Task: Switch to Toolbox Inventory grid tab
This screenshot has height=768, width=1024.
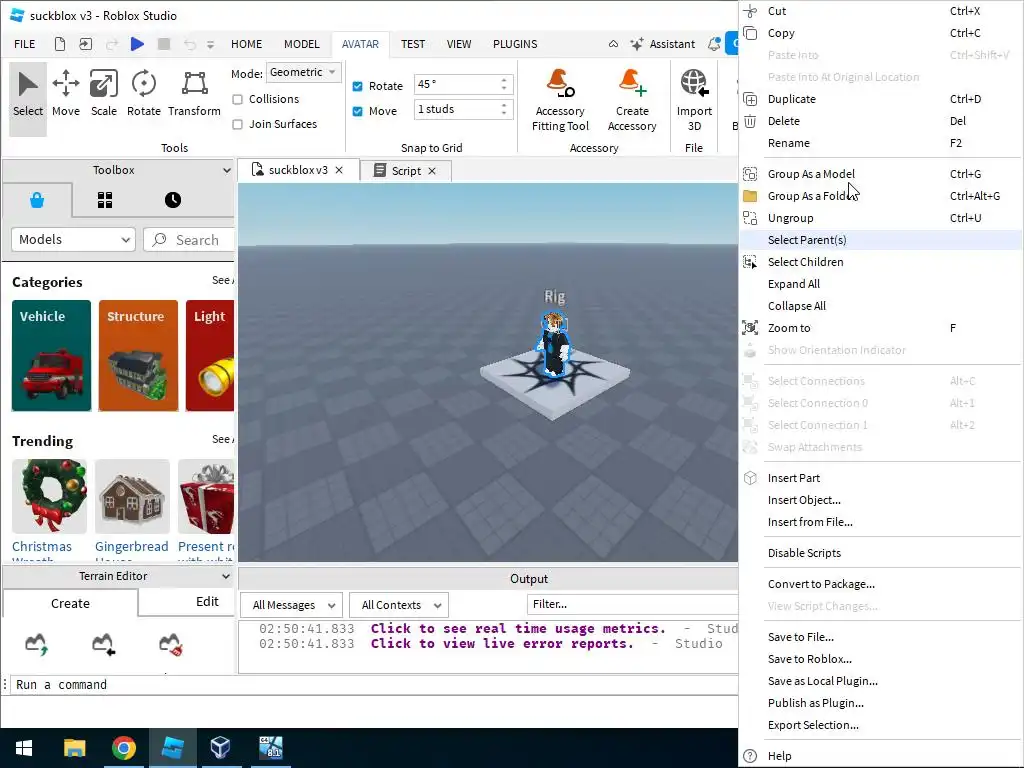Action: (104, 200)
